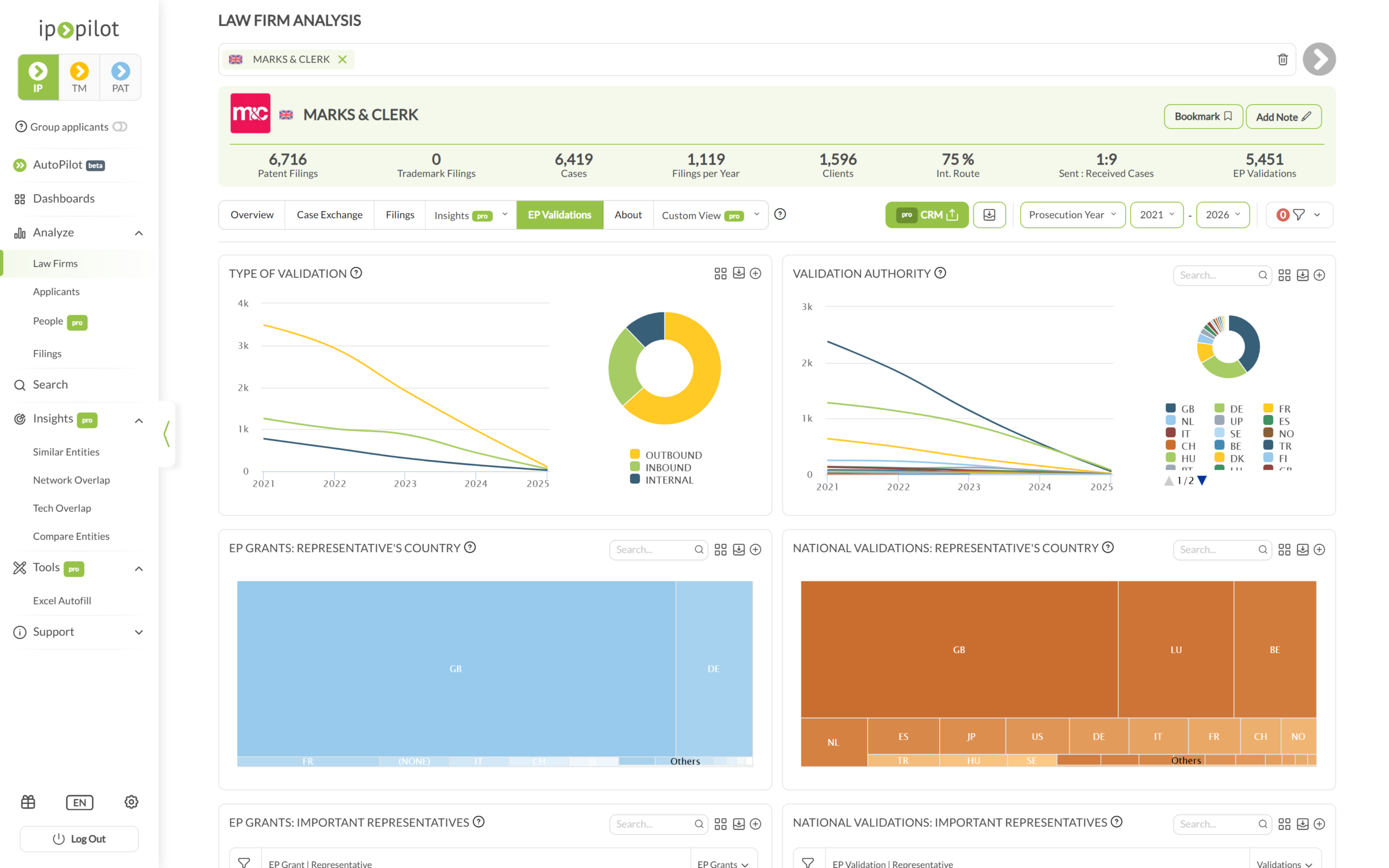
Task: Click the Validation Authority search field
Action: pos(1221,275)
